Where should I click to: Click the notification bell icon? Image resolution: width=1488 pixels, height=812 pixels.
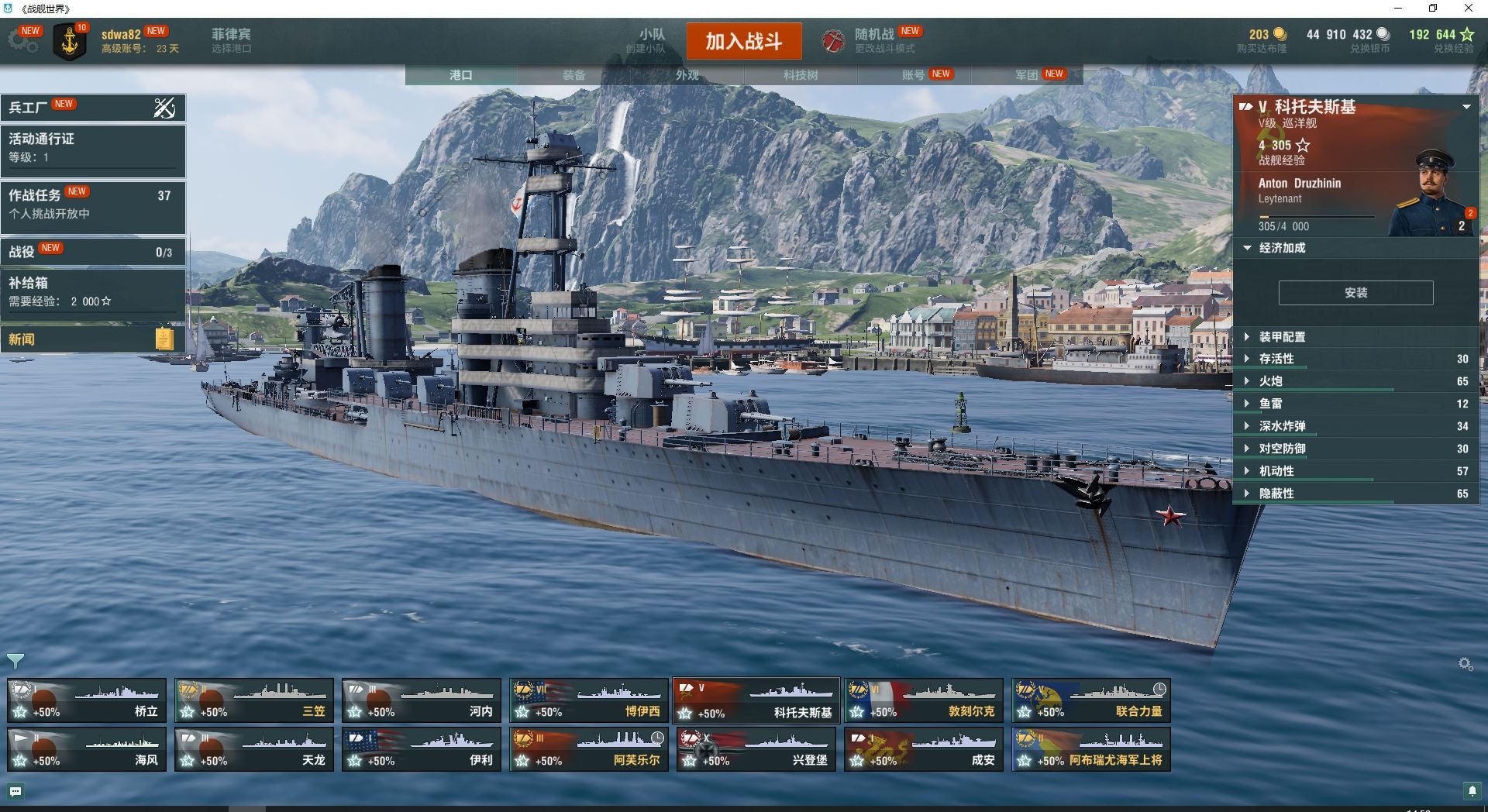coord(1472,790)
